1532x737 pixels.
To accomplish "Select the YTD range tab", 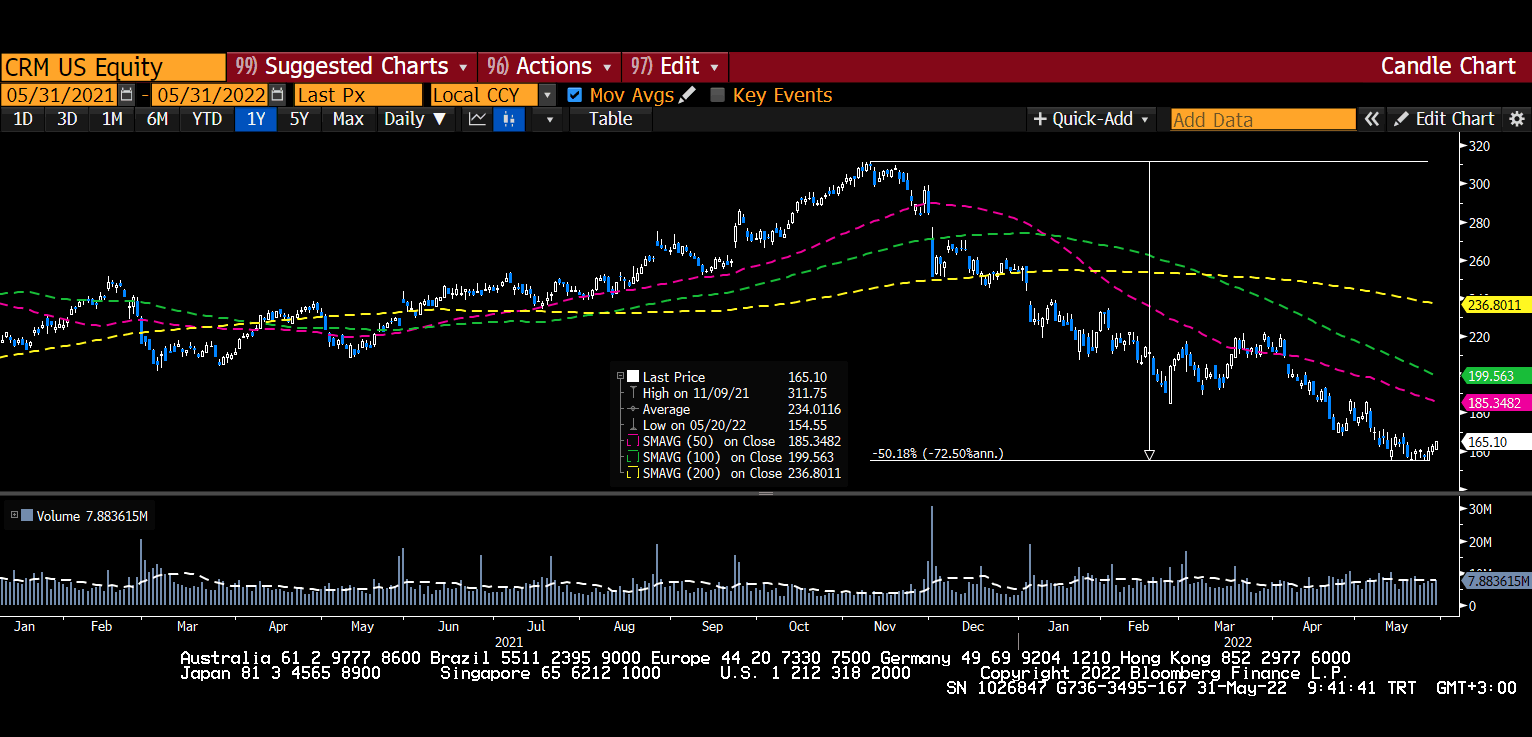I will 207,119.
